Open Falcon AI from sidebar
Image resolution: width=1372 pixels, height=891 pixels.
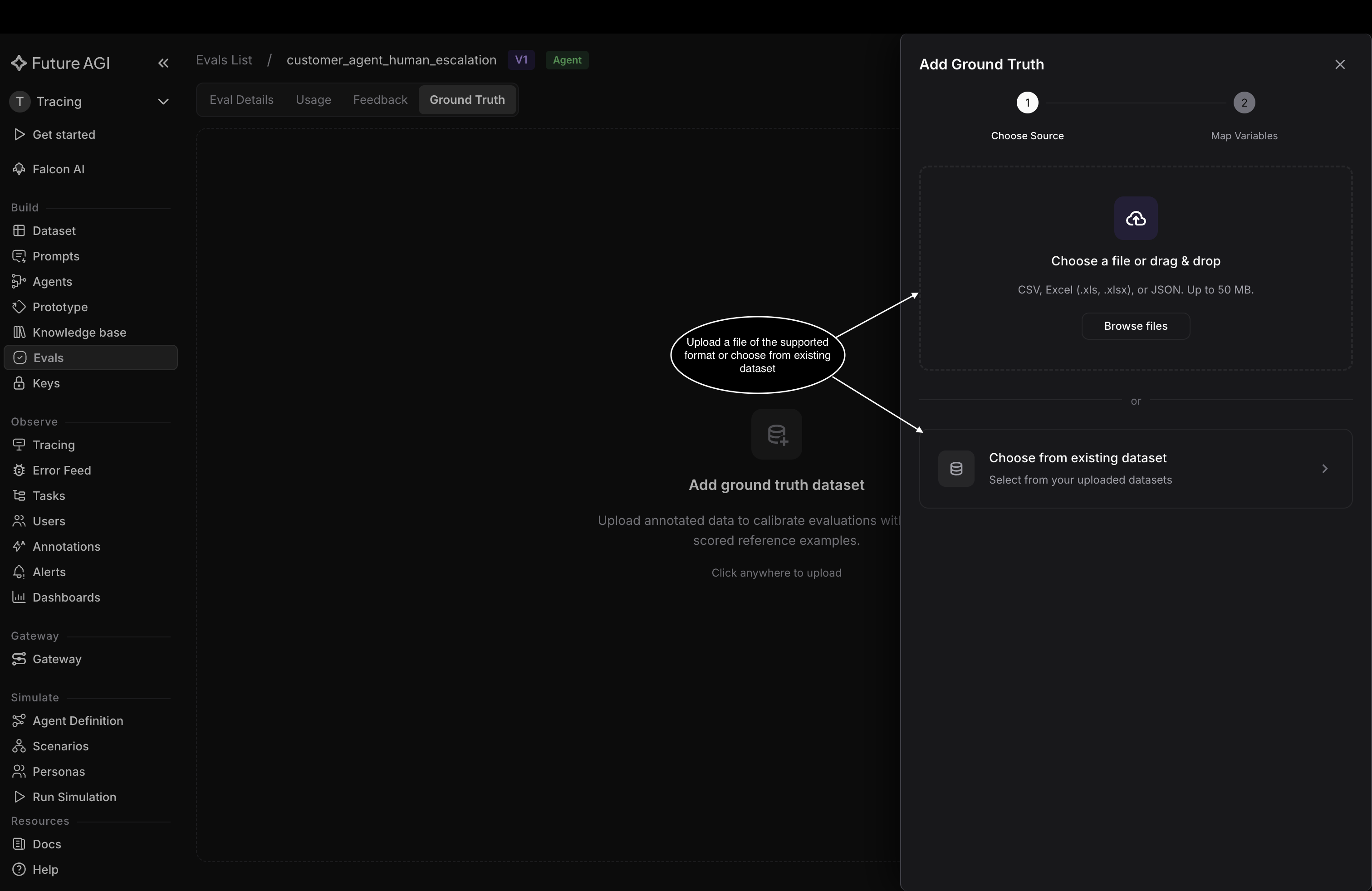(58, 169)
